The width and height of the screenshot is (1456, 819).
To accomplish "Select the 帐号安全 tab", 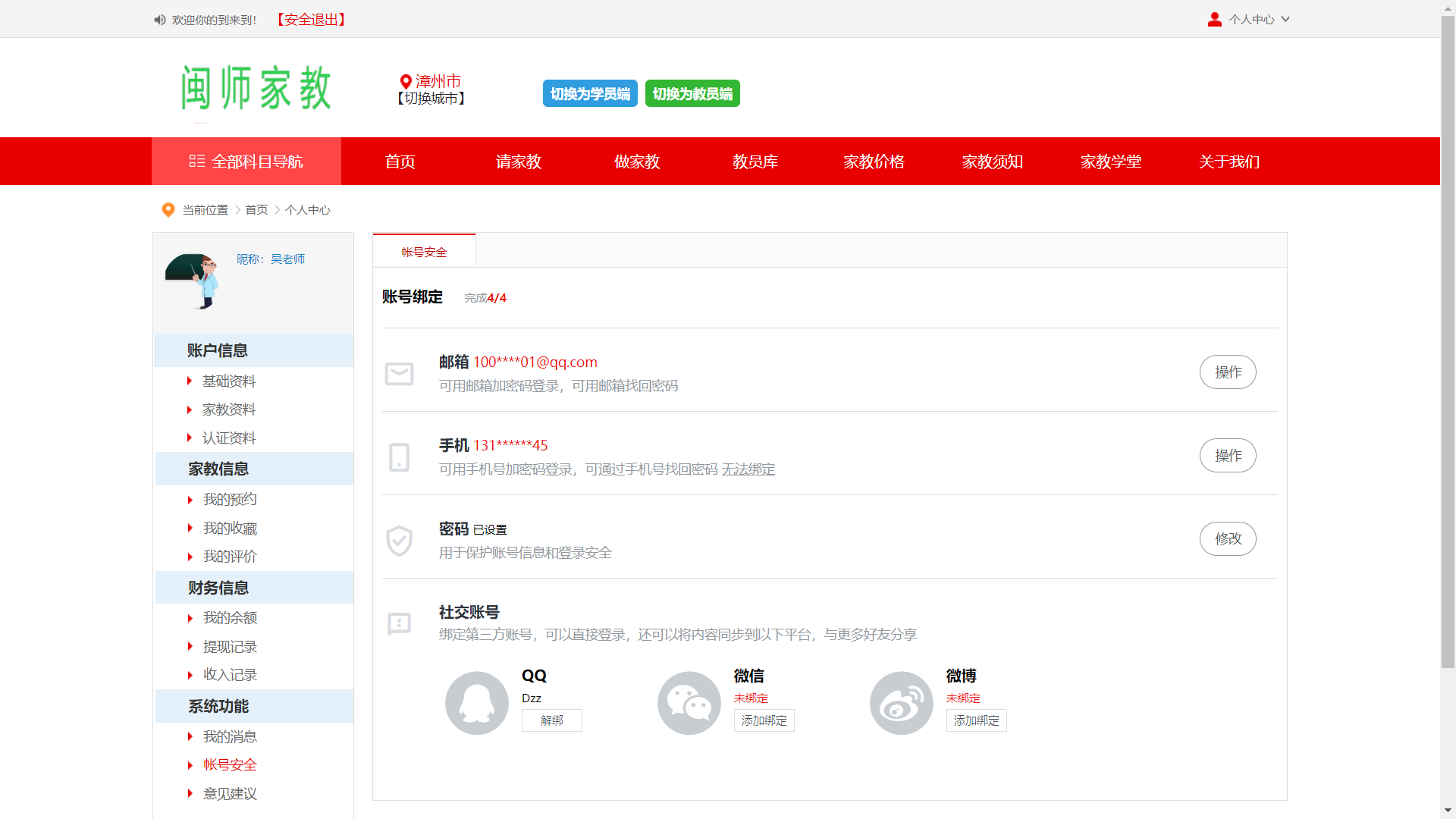I will click(424, 252).
